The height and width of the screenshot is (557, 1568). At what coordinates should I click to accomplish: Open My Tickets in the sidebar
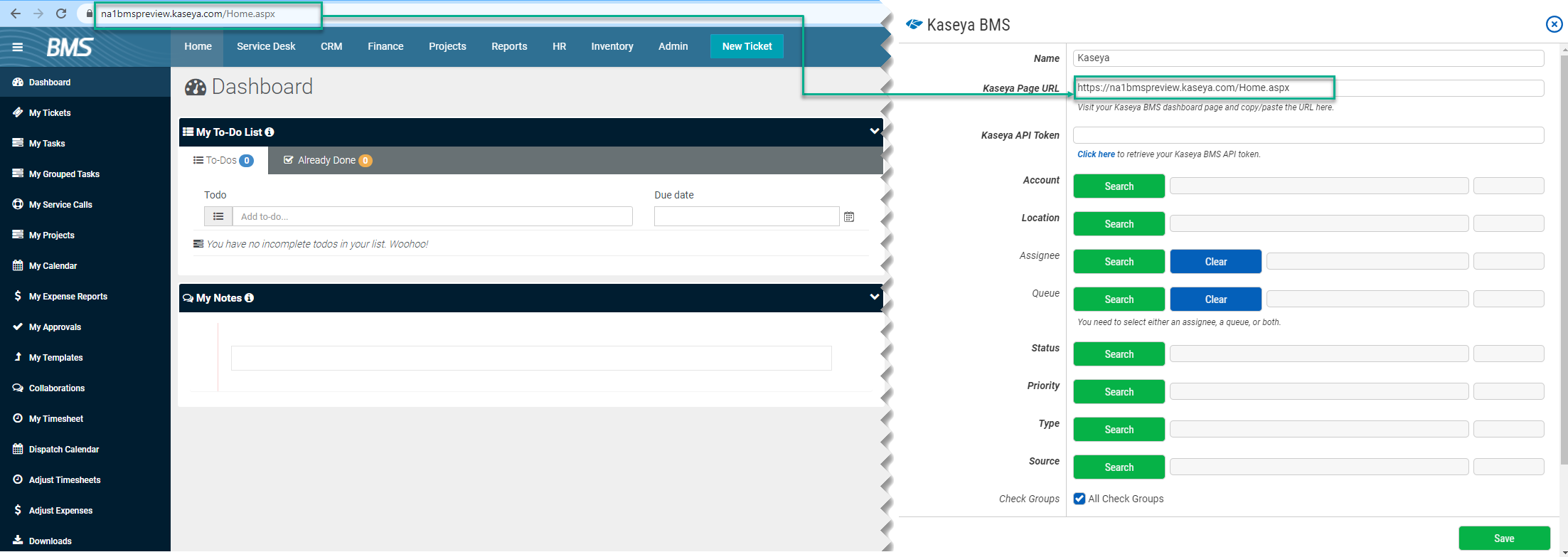click(x=85, y=113)
